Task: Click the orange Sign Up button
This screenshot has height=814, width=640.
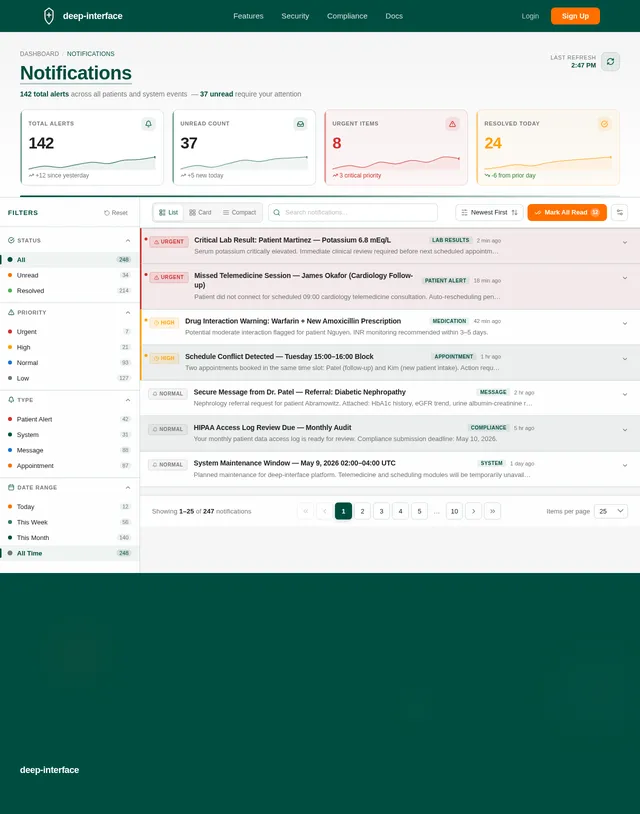Action: point(575,16)
